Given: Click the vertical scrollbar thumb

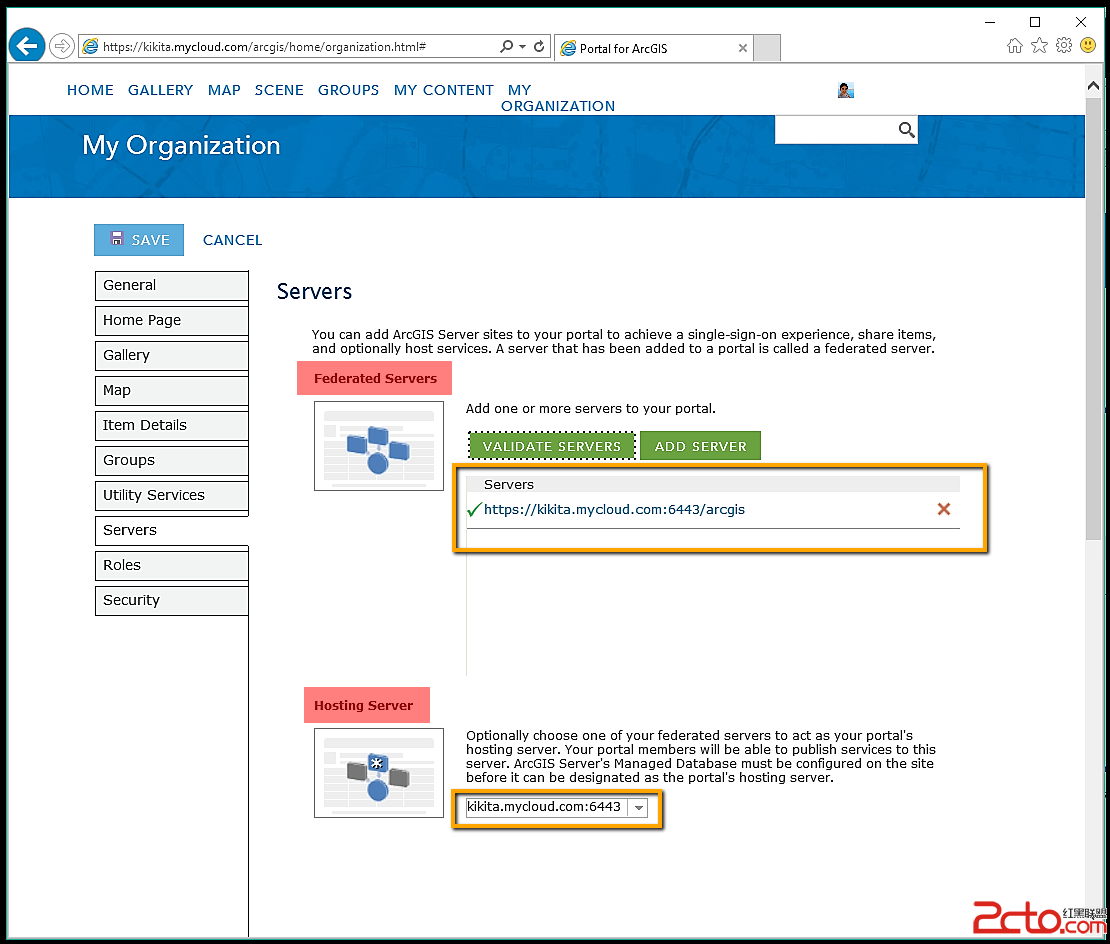Looking at the screenshot, I should coord(1093,318).
